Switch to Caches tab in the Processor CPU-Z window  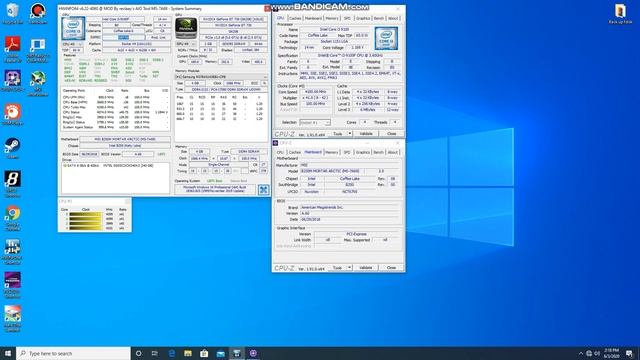[x=295, y=18]
